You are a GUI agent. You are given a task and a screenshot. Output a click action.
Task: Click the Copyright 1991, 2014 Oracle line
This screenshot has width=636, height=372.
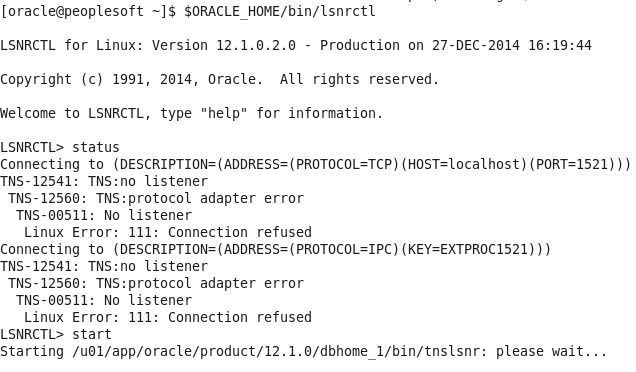(219, 79)
